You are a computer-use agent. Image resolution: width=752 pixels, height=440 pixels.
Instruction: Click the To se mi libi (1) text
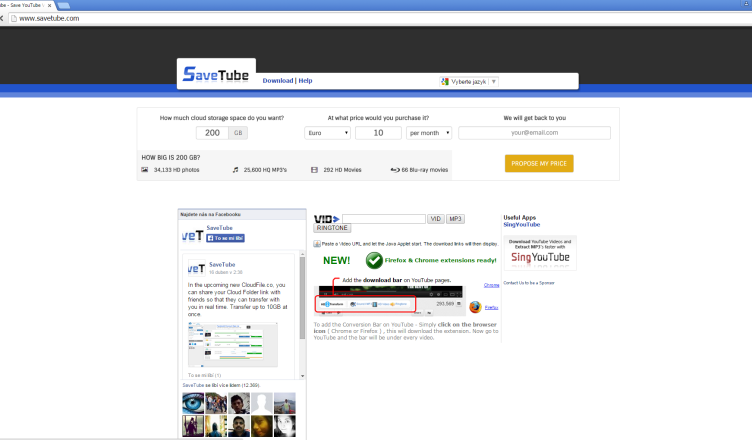point(204,375)
